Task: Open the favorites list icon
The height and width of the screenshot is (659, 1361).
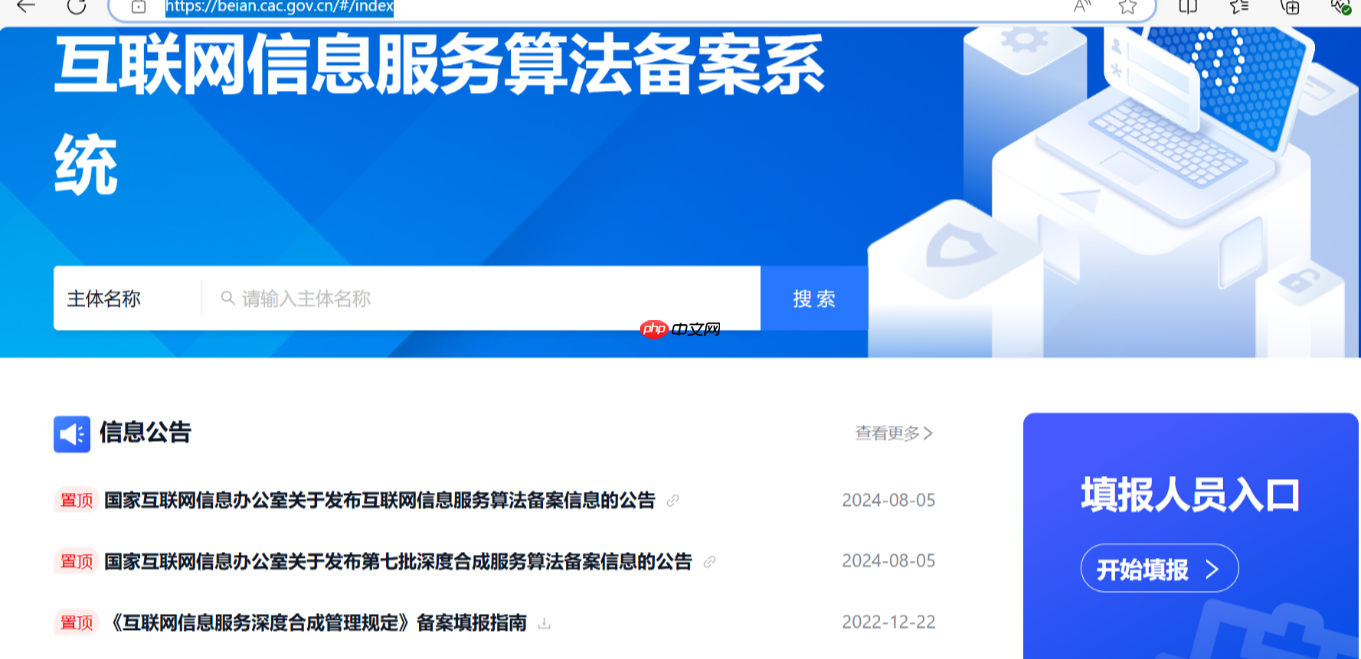Action: (1239, 6)
